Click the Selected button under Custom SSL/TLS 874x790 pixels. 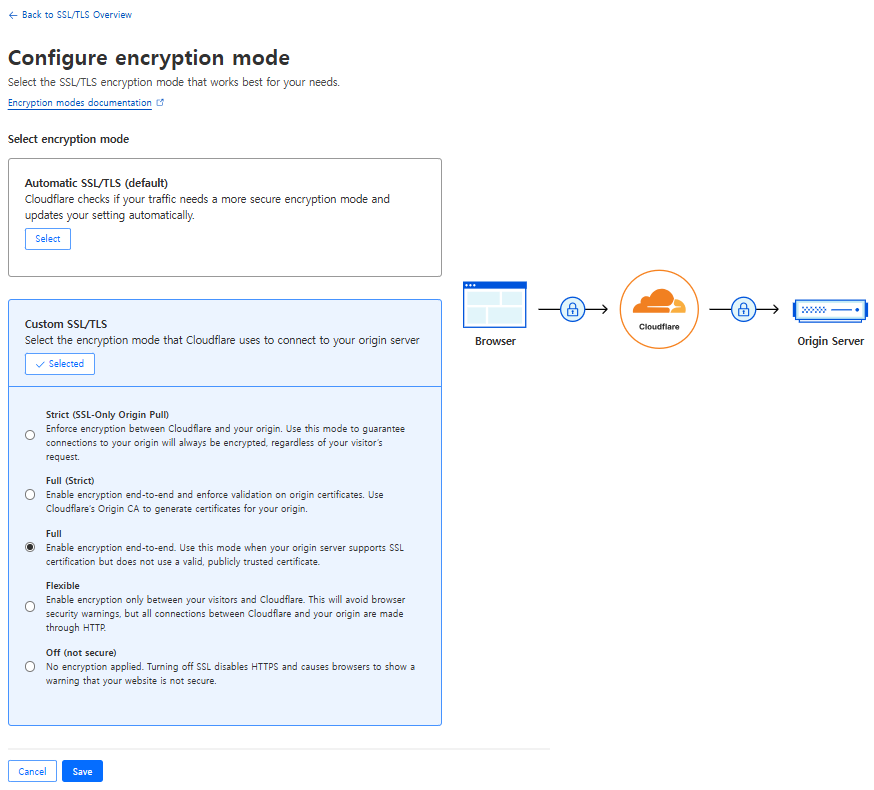60,364
